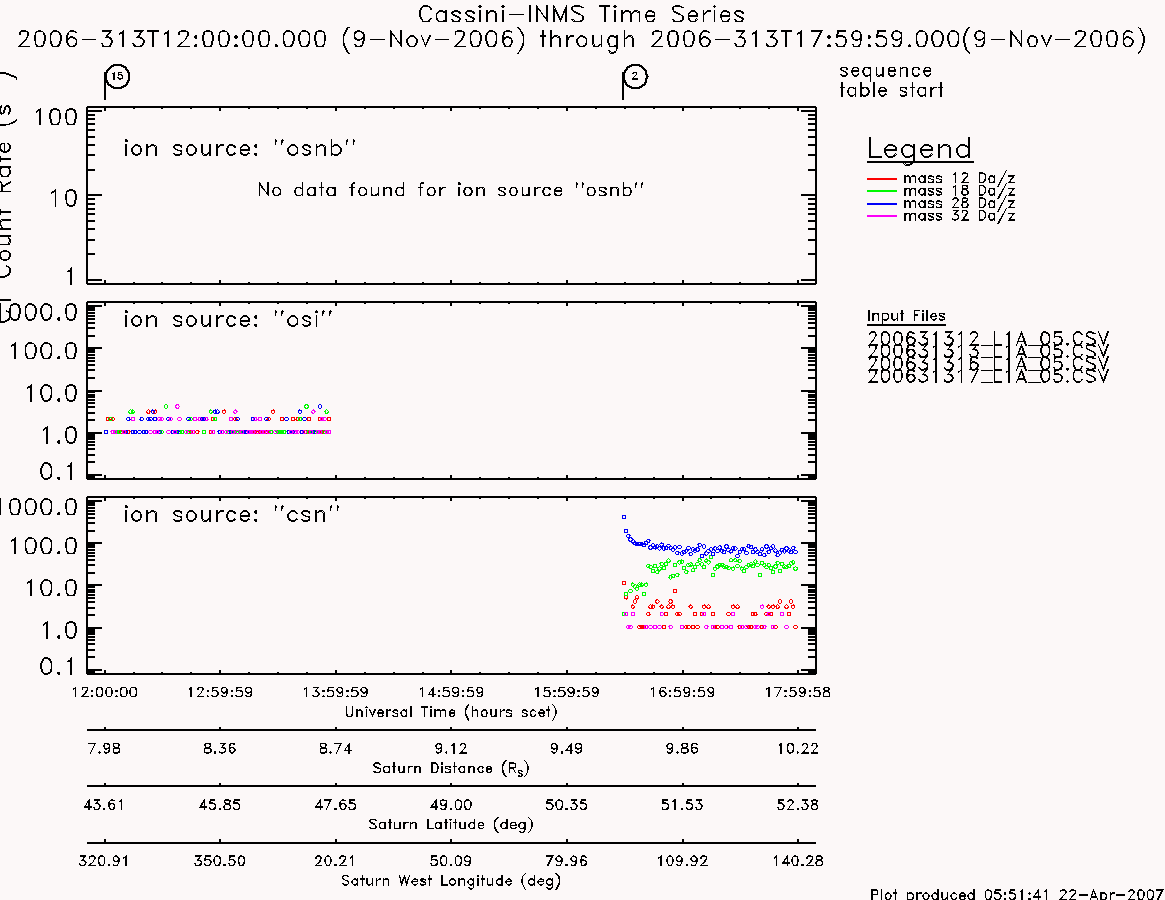Click the Saturn latitude value '49.00'
1165x900 pixels.
click(451, 805)
